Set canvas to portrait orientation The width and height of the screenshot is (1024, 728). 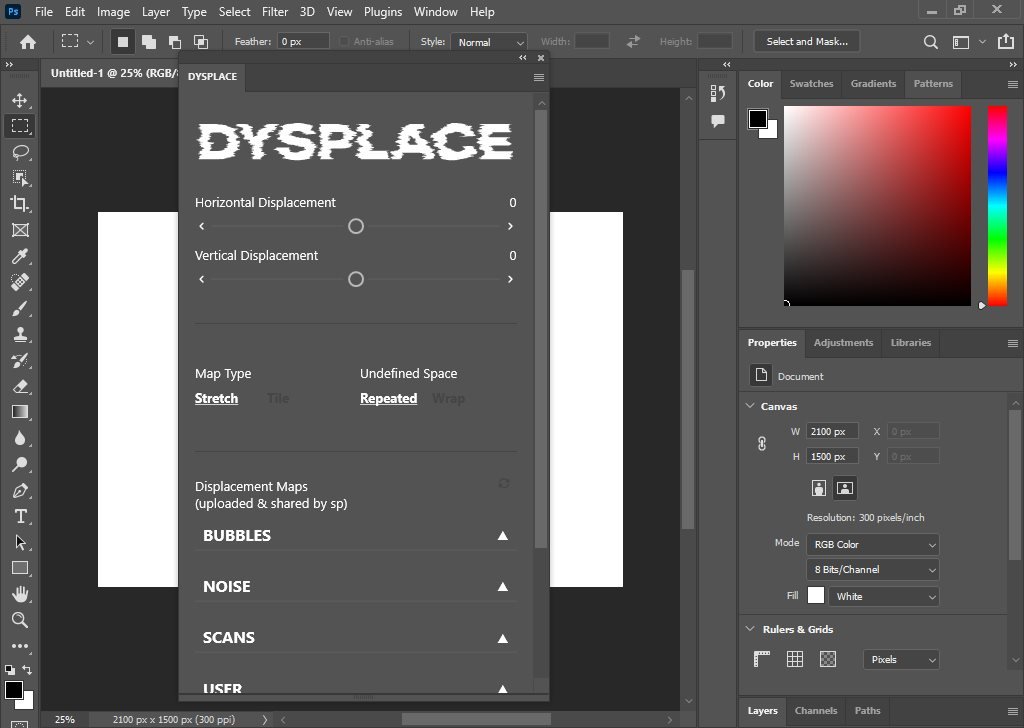click(x=818, y=488)
